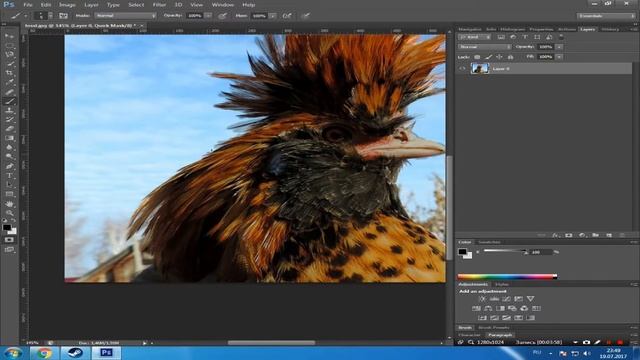Select the Horizontal Type tool
640x360 pixels.
(x=9, y=176)
